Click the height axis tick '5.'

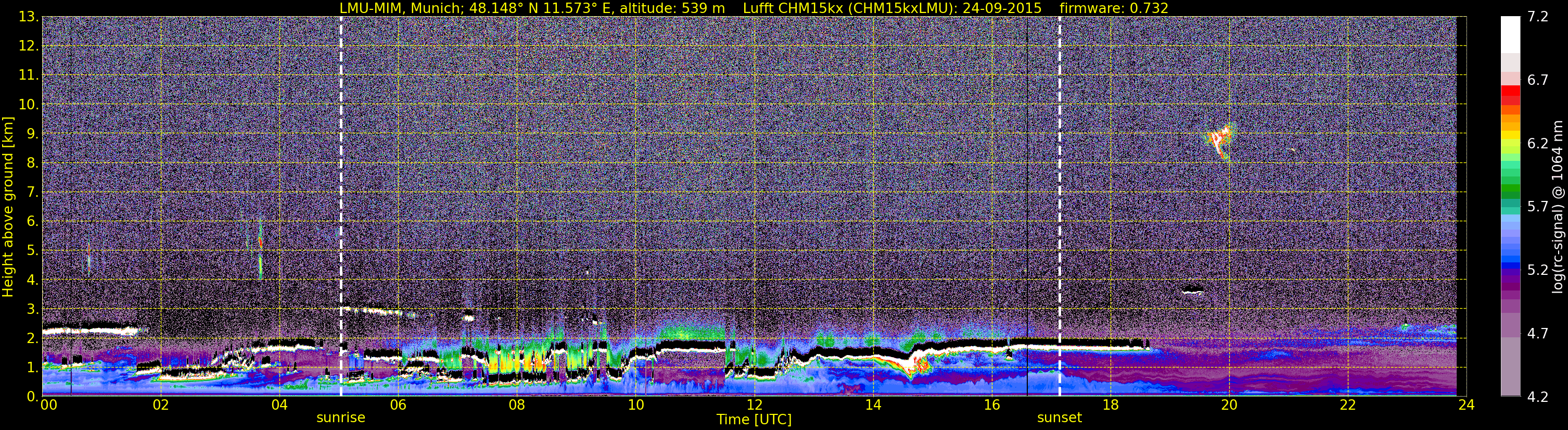(32, 251)
